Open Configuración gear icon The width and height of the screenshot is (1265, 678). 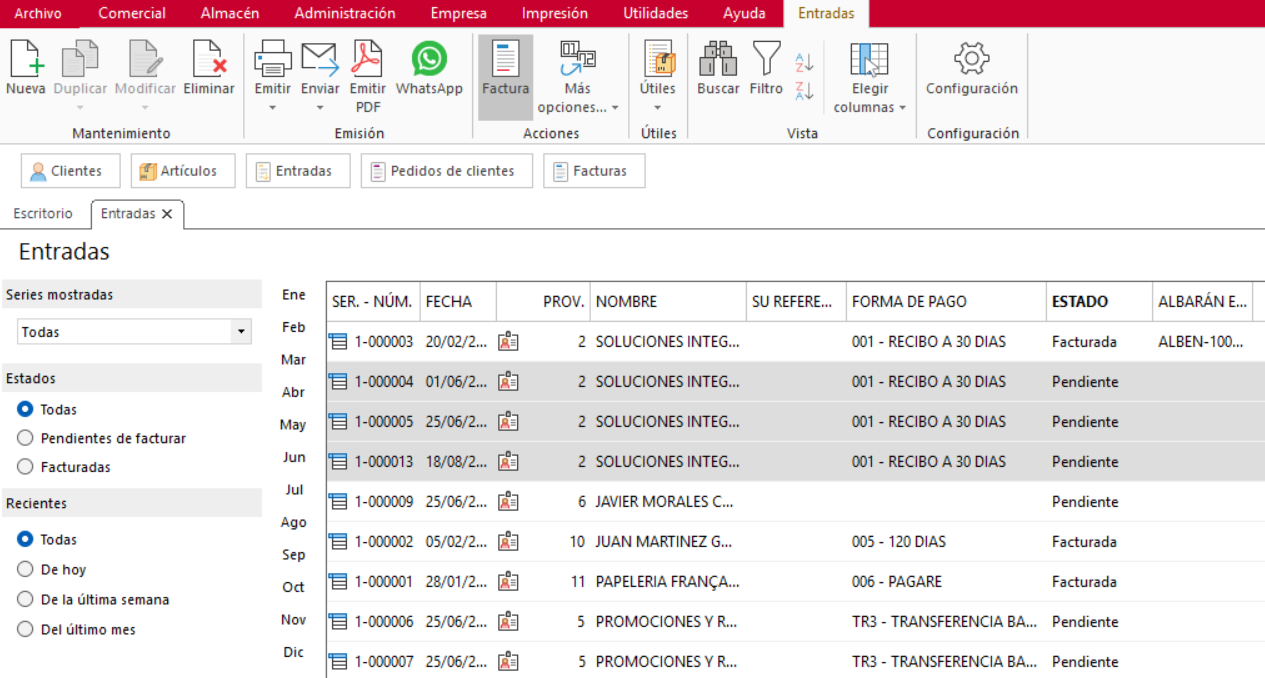point(971,59)
